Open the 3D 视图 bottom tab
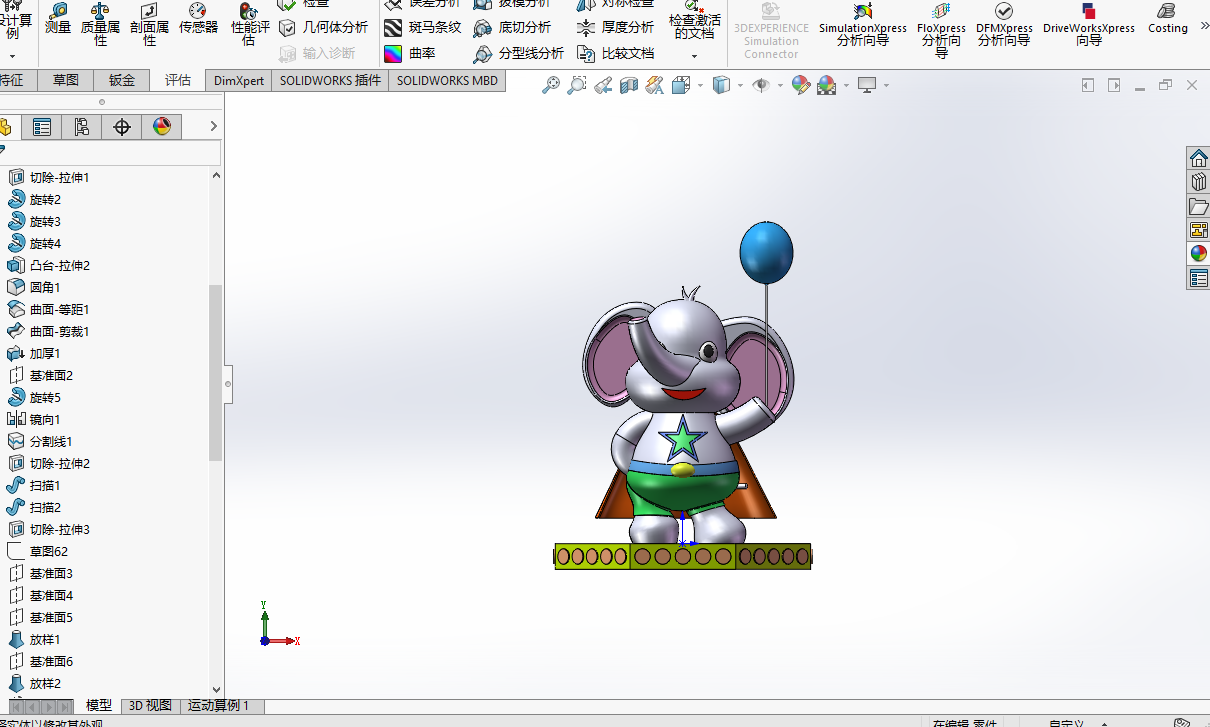The height and width of the screenshot is (727, 1210). click(x=151, y=706)
